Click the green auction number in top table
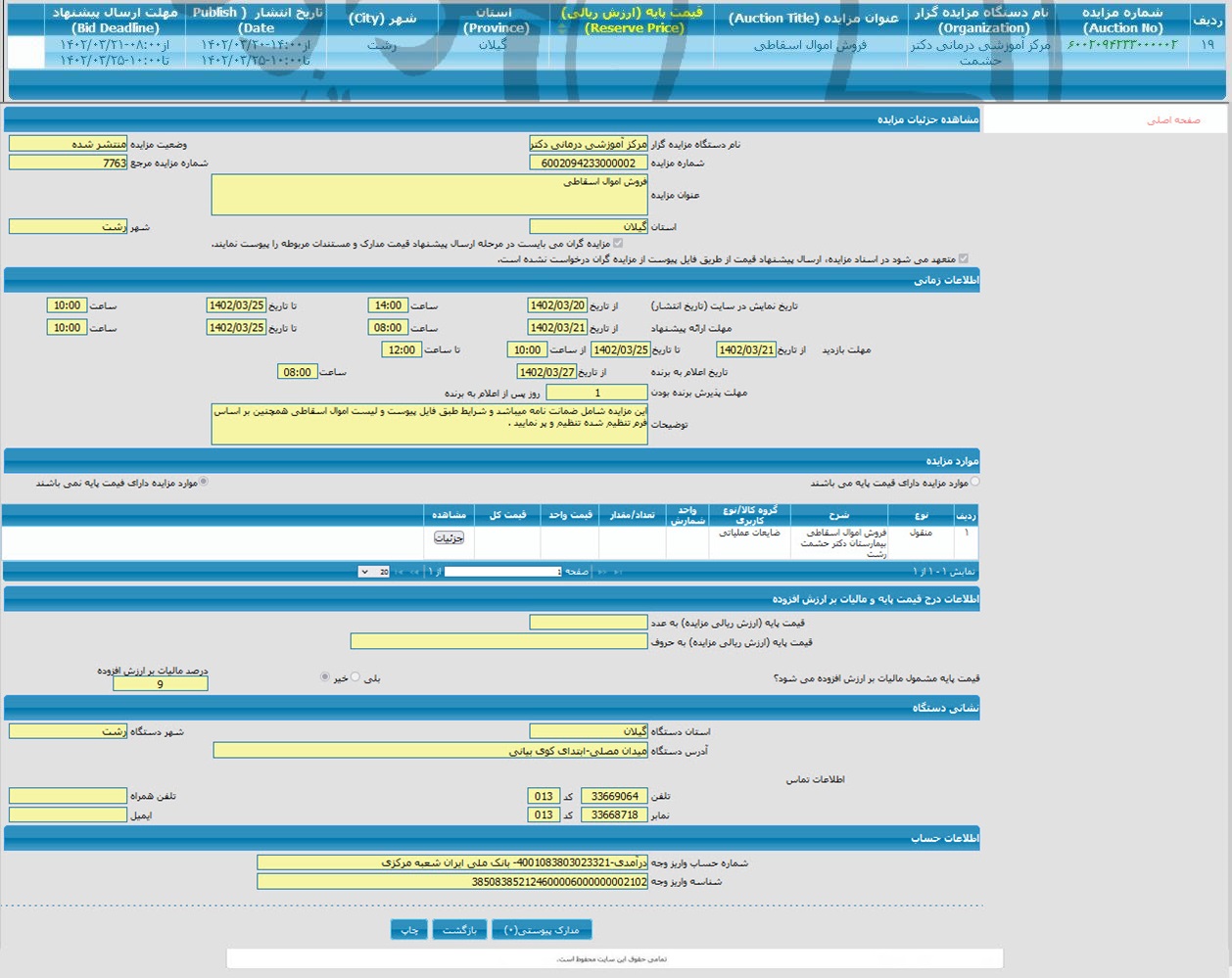The image size is (1232, 978). click(x=1121, y=45)
